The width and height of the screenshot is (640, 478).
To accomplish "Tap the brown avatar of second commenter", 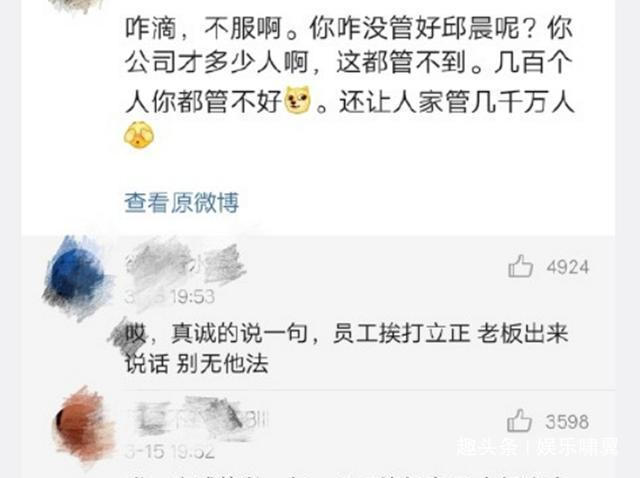I will click(83, 426).
